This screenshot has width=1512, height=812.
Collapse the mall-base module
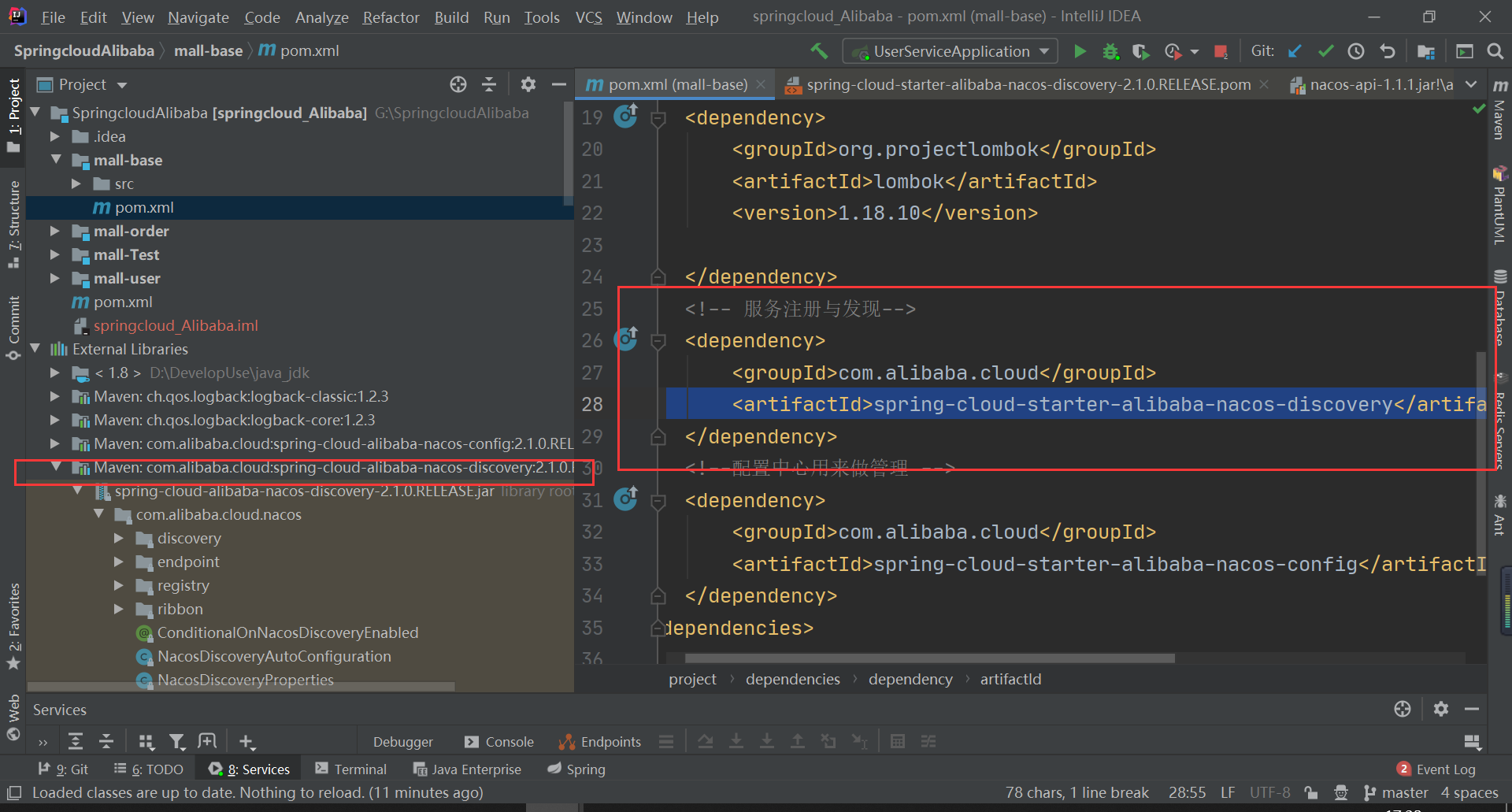coord(55,159)
